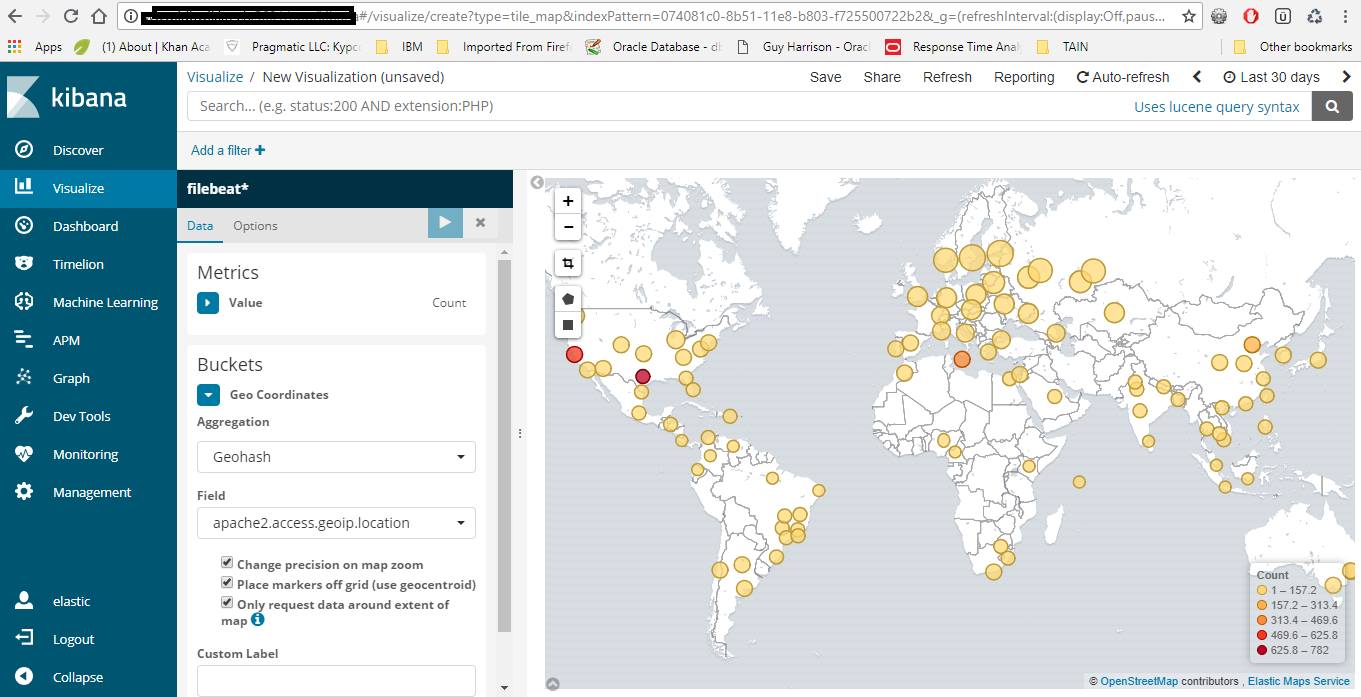Open the Chrome three-dot menu
Image resolution: width=1361 pixels, height=697 pixels.
click(1347, 16)
